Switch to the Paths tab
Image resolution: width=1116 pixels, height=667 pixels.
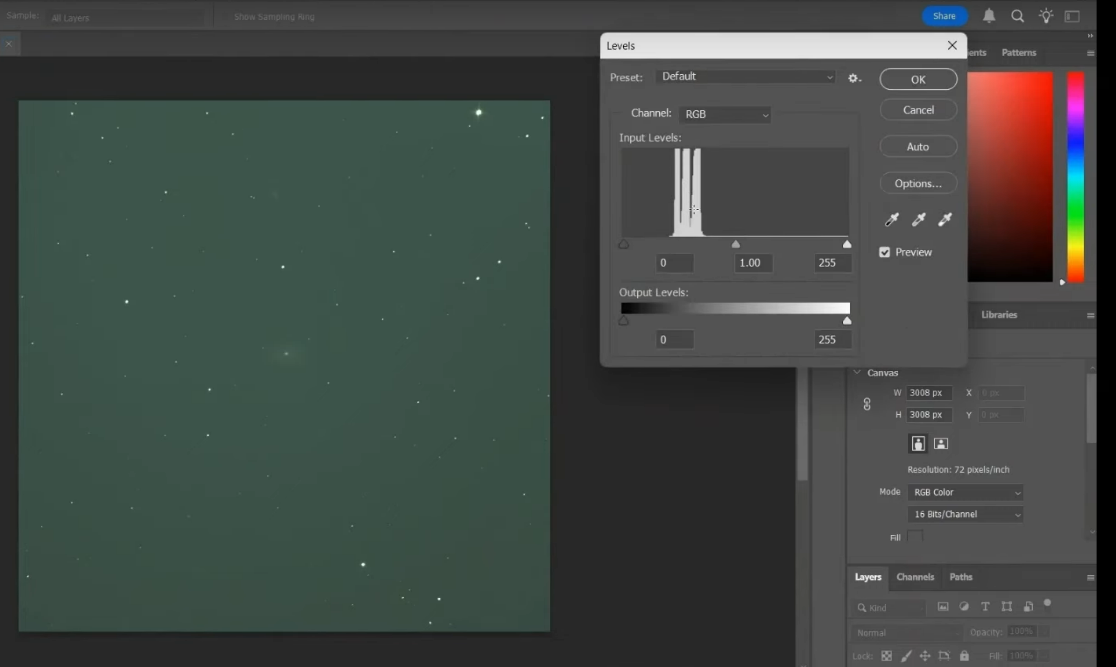(961, 577)
